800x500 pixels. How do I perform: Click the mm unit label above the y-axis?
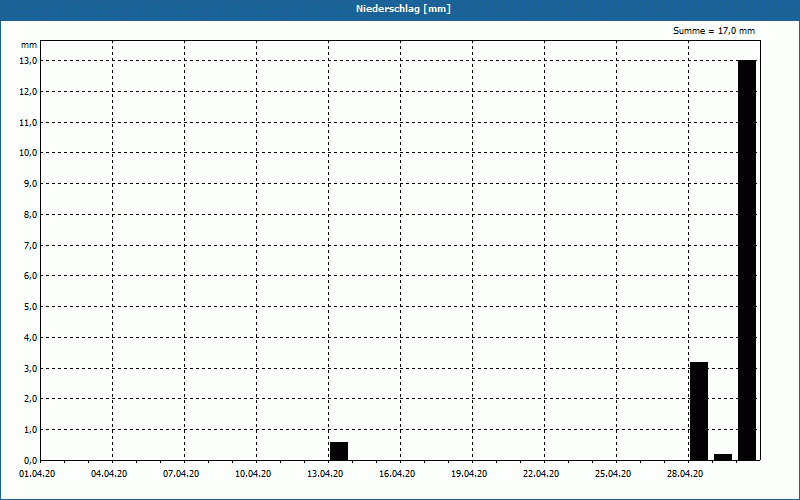coord(29,45)
